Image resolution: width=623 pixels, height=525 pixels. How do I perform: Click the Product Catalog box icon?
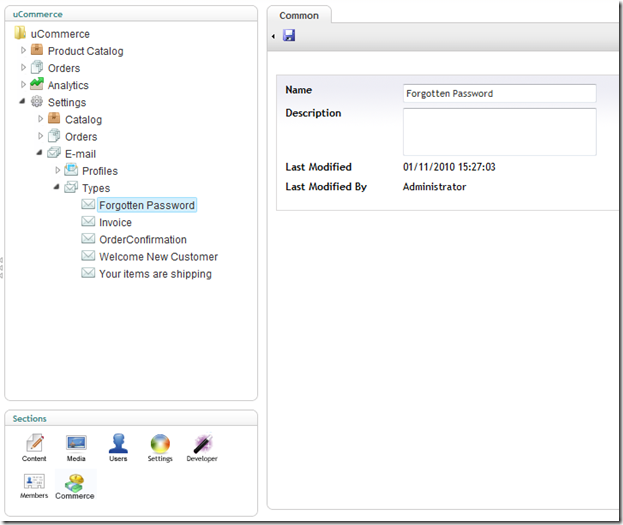pos(37,50)
